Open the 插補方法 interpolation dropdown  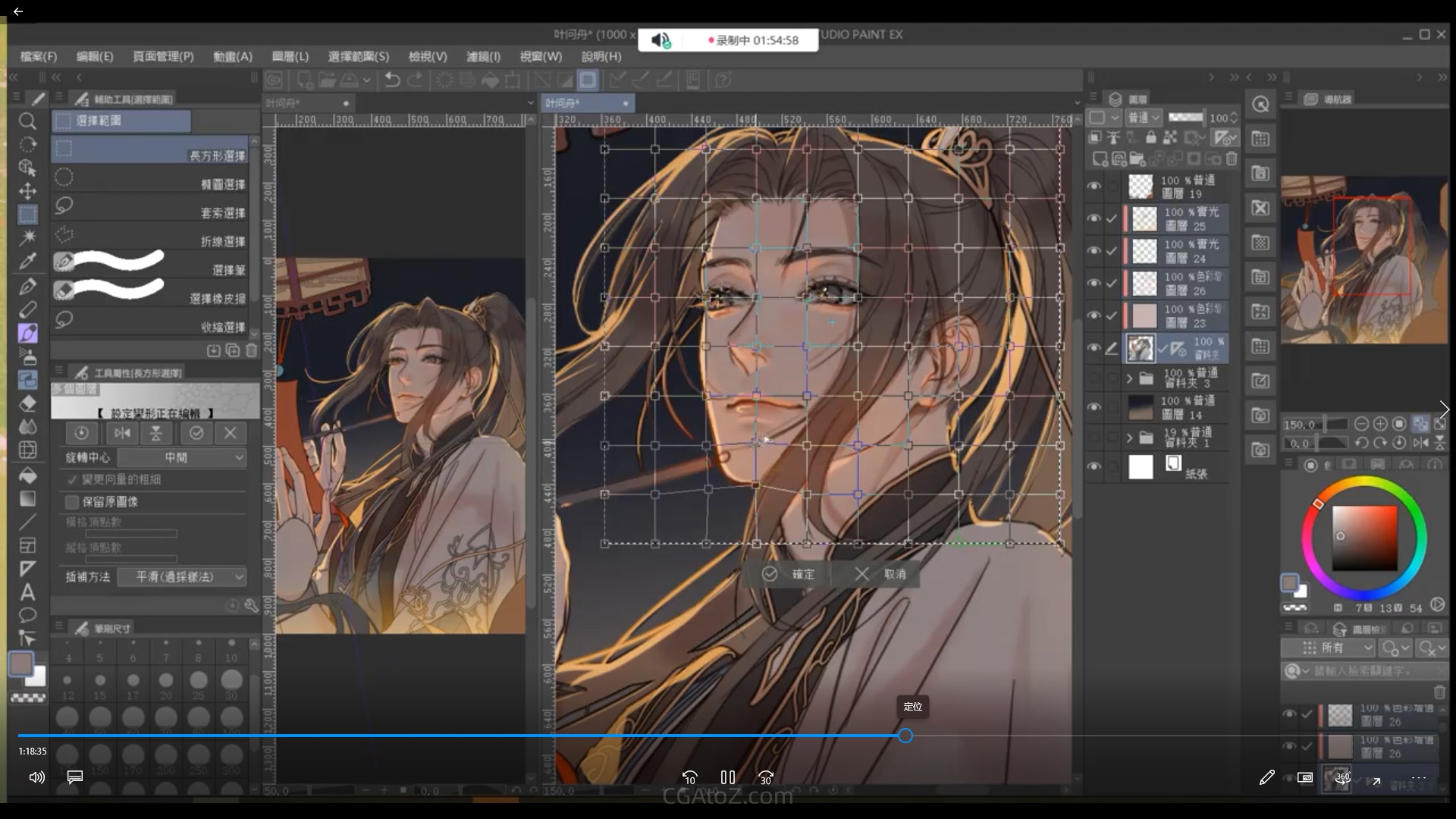point(182,577)
